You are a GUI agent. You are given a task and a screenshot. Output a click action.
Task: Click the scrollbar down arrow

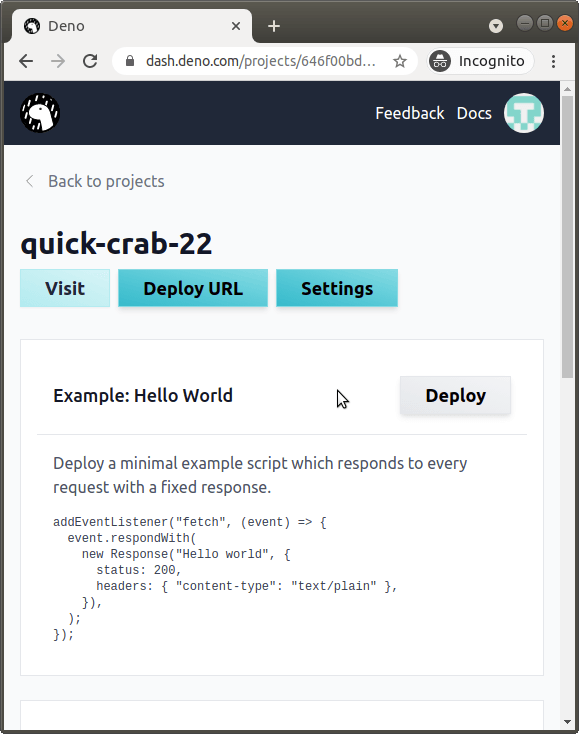pos(567,722)
